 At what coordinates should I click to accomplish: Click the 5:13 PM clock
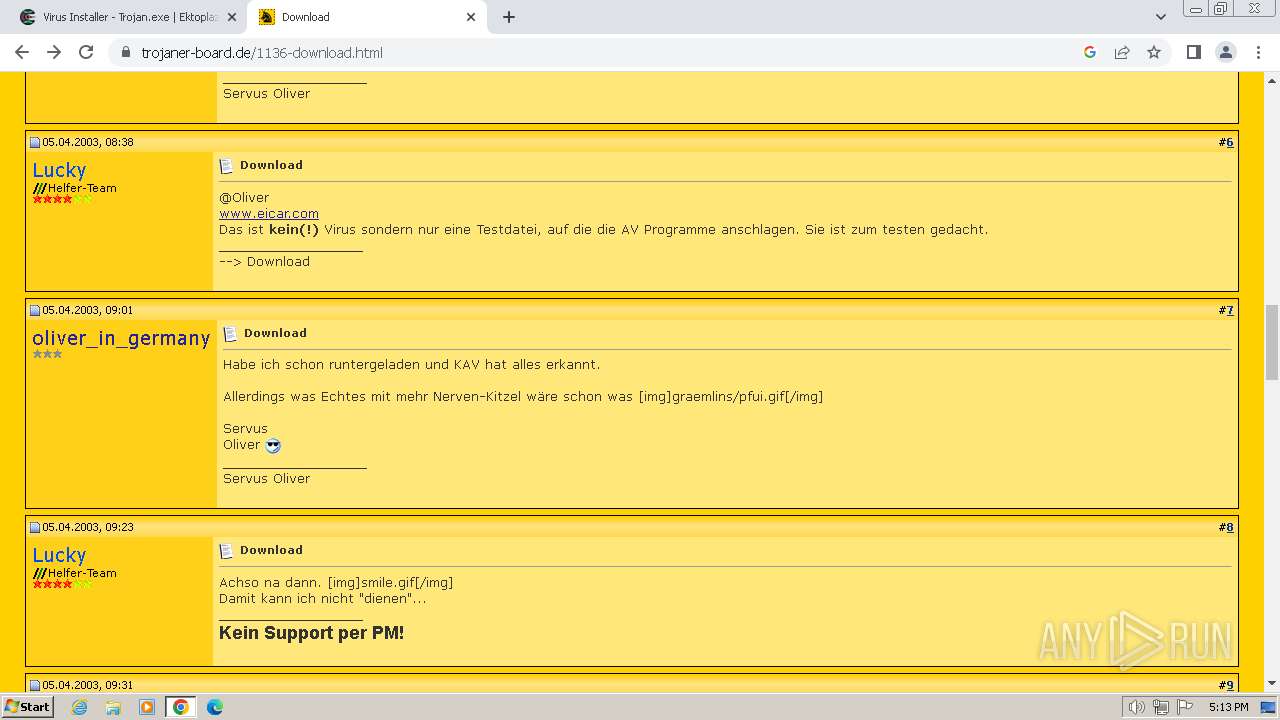point(1228,707)
